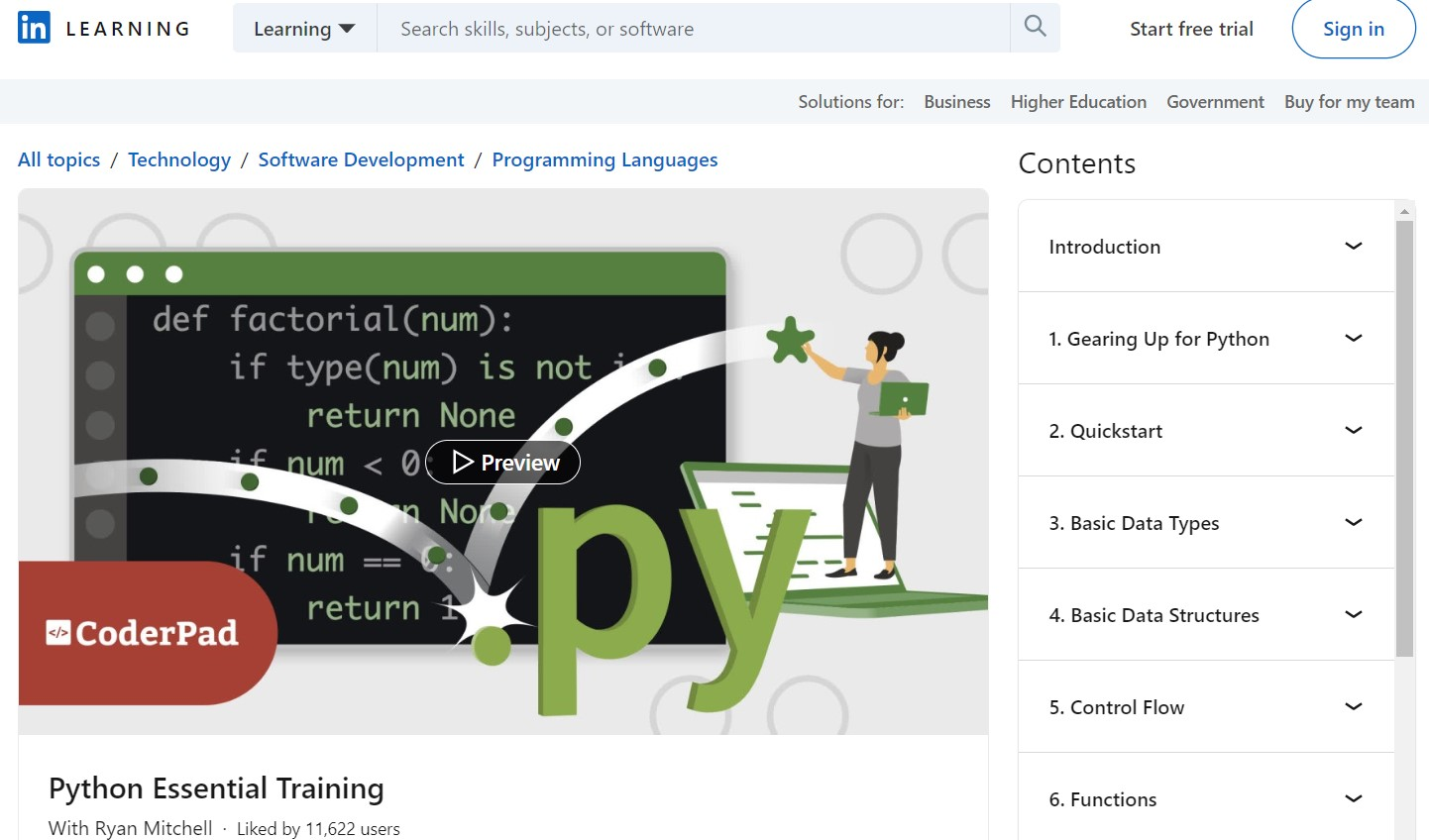The height and width of the screenshot is (840, 1429).
Task: Play the course Preview video
Action: [502, 463]
